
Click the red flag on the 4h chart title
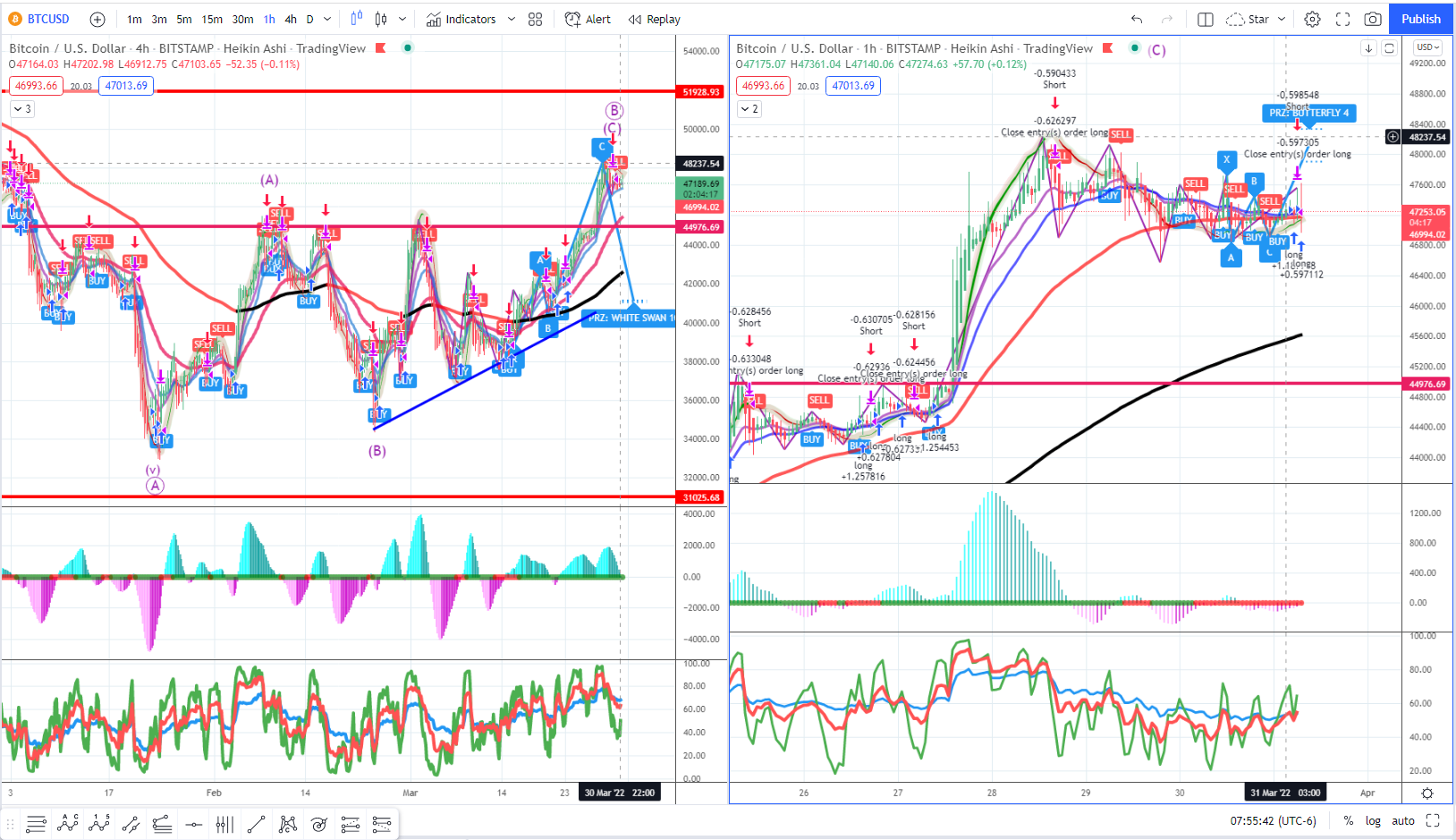[380, 48]
